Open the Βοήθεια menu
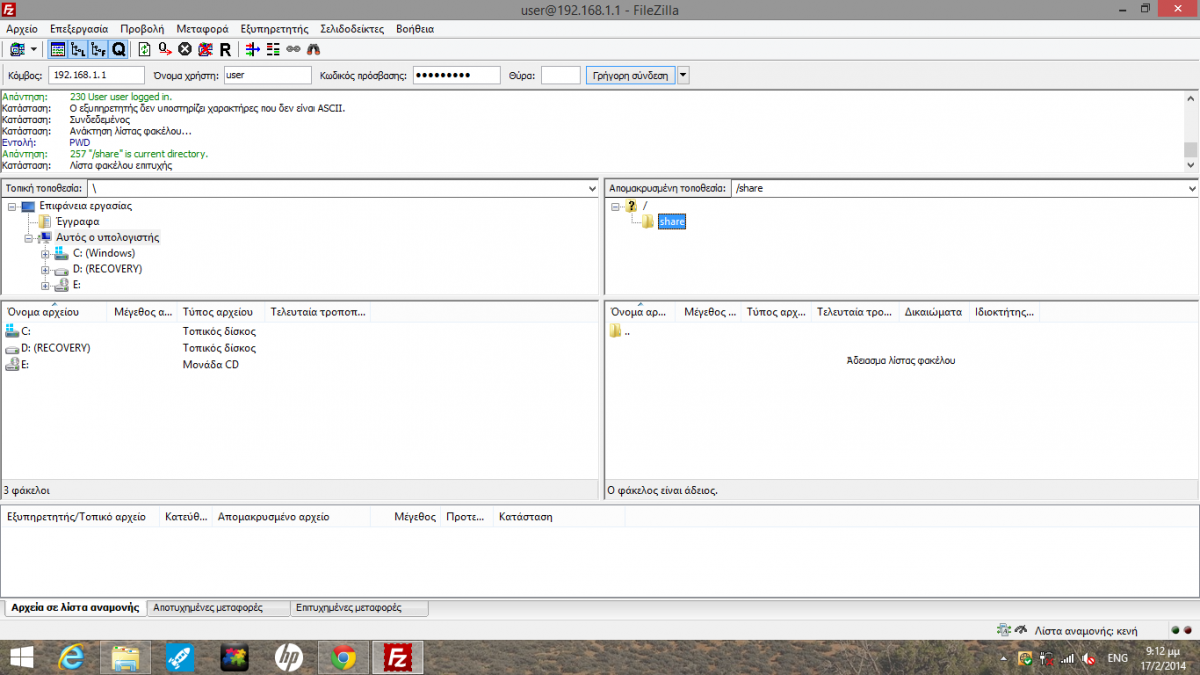The image size is (1200, 675). point(415,29)
